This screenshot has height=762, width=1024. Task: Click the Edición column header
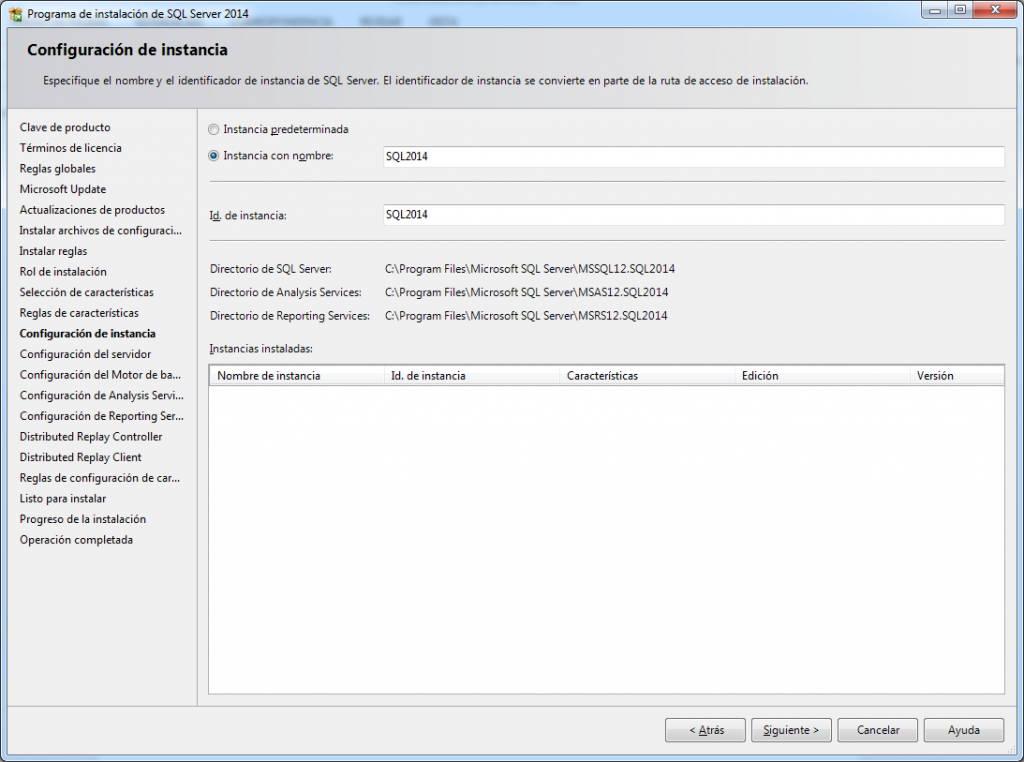pyautogui.click(x=822, y=375)
